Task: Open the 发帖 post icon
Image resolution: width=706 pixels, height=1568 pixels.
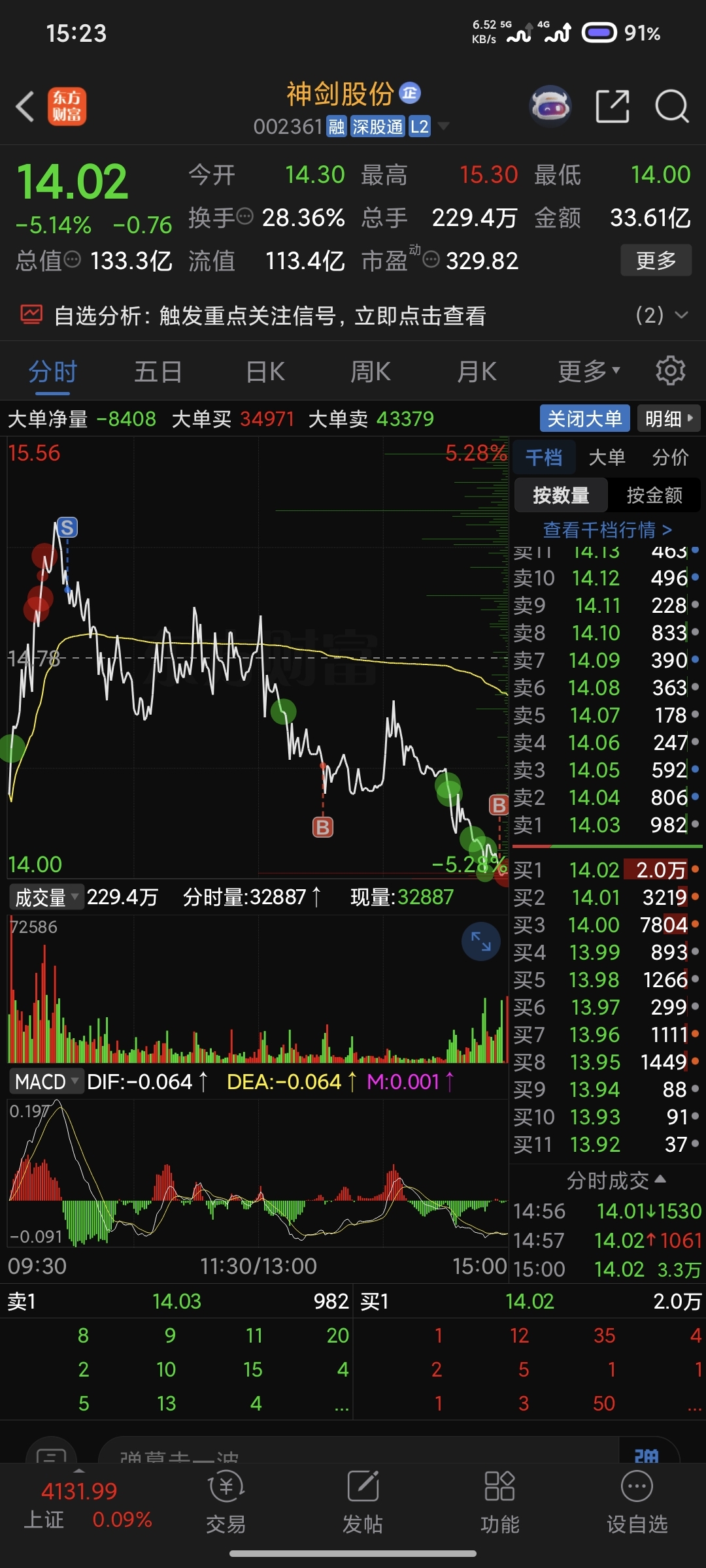Action: pos(363,1503)
